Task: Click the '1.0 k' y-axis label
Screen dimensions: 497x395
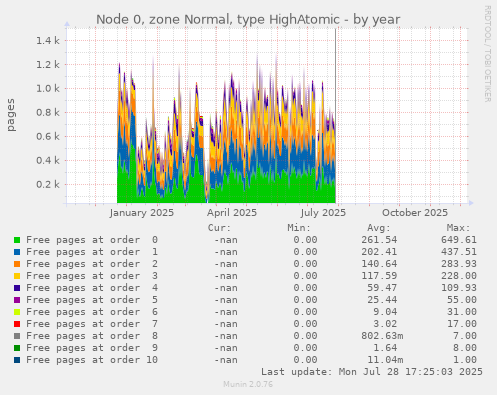Action: click(x=48, y=89)
